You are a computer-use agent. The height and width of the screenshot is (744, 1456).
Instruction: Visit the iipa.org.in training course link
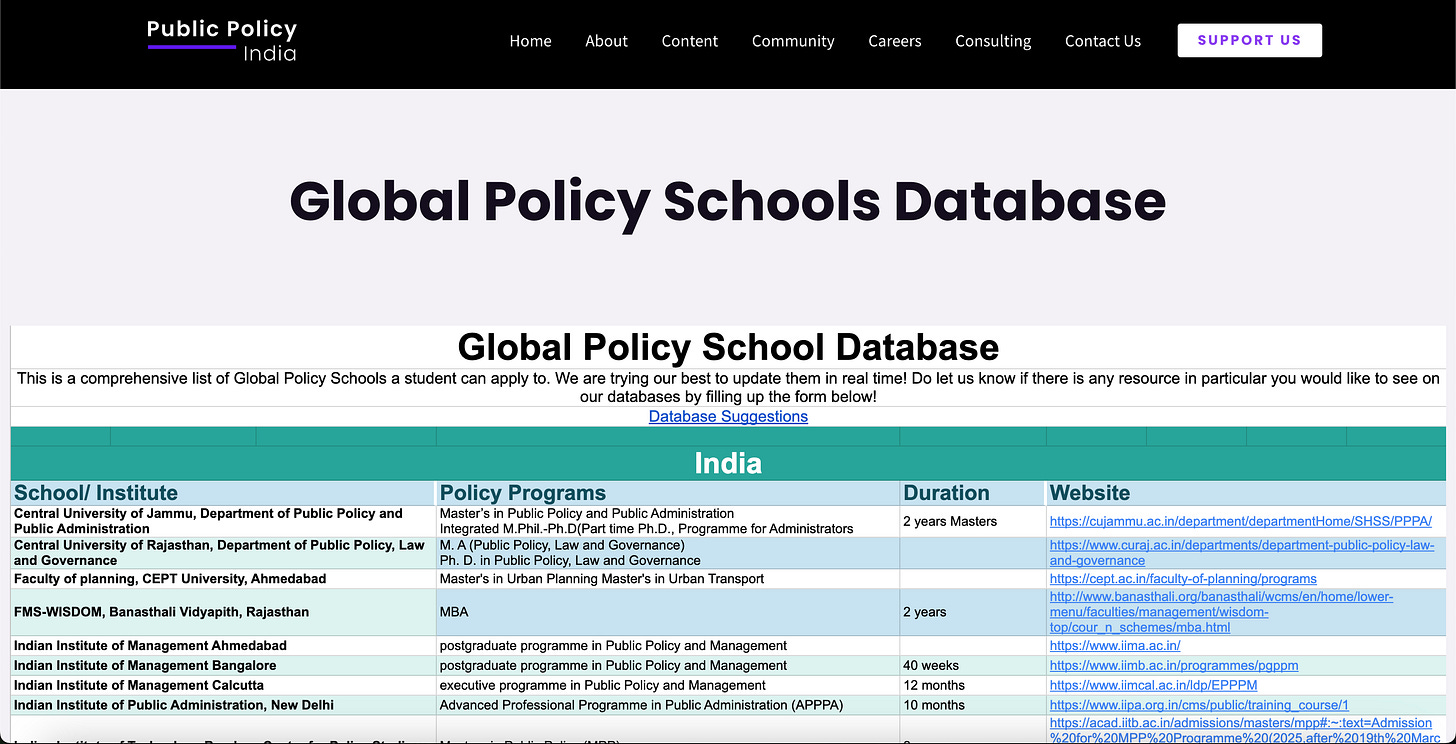(x=1199, y=706)
